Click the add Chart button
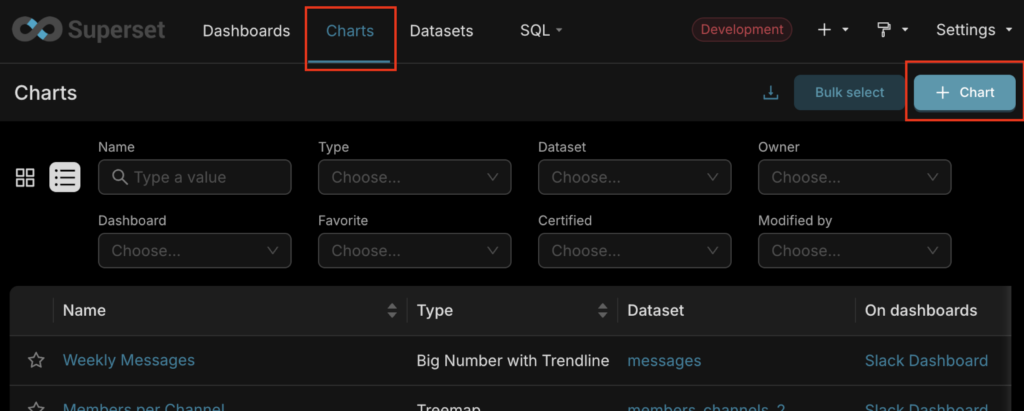 [964, 93]
